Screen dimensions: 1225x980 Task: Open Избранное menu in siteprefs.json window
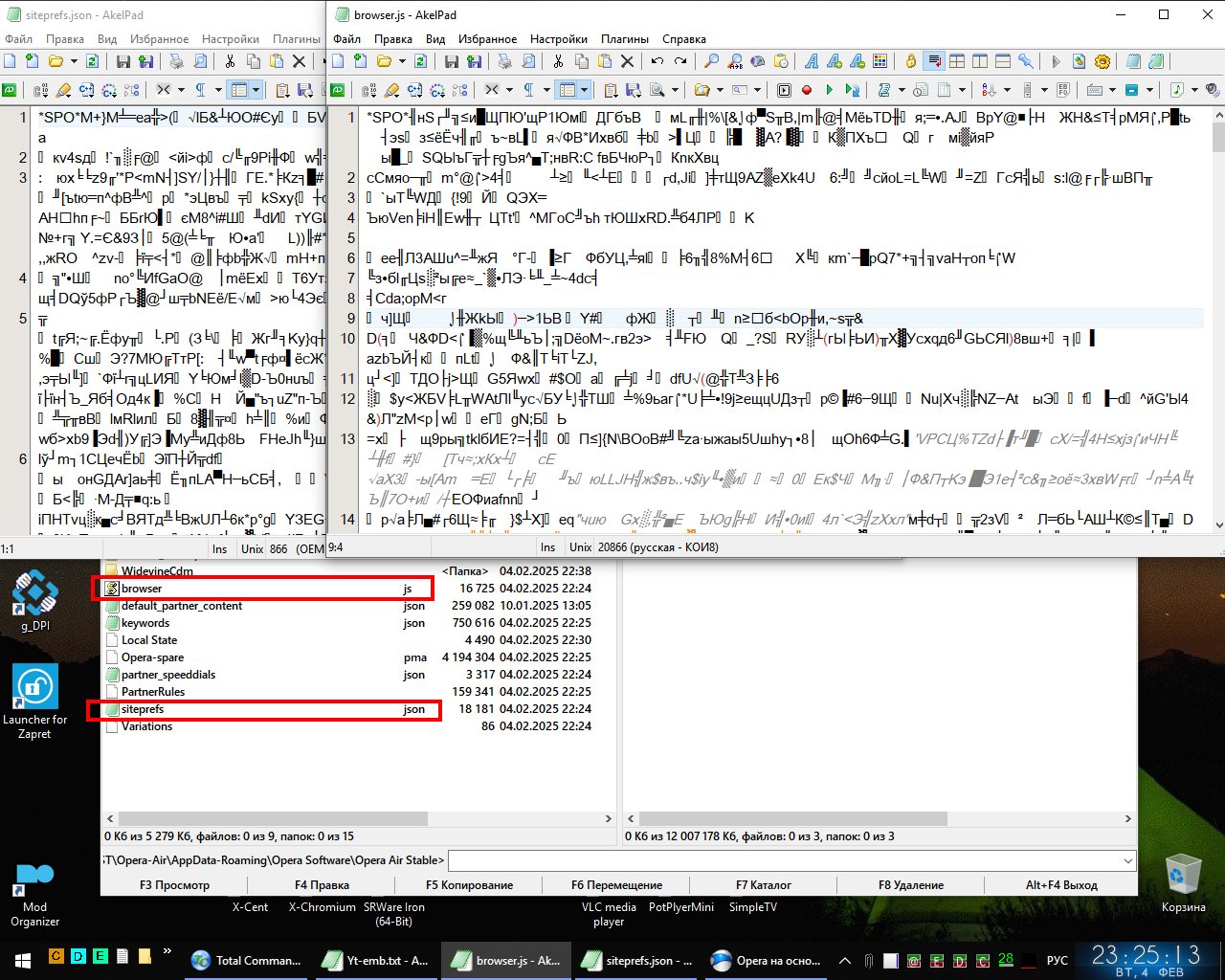(159, 39)
